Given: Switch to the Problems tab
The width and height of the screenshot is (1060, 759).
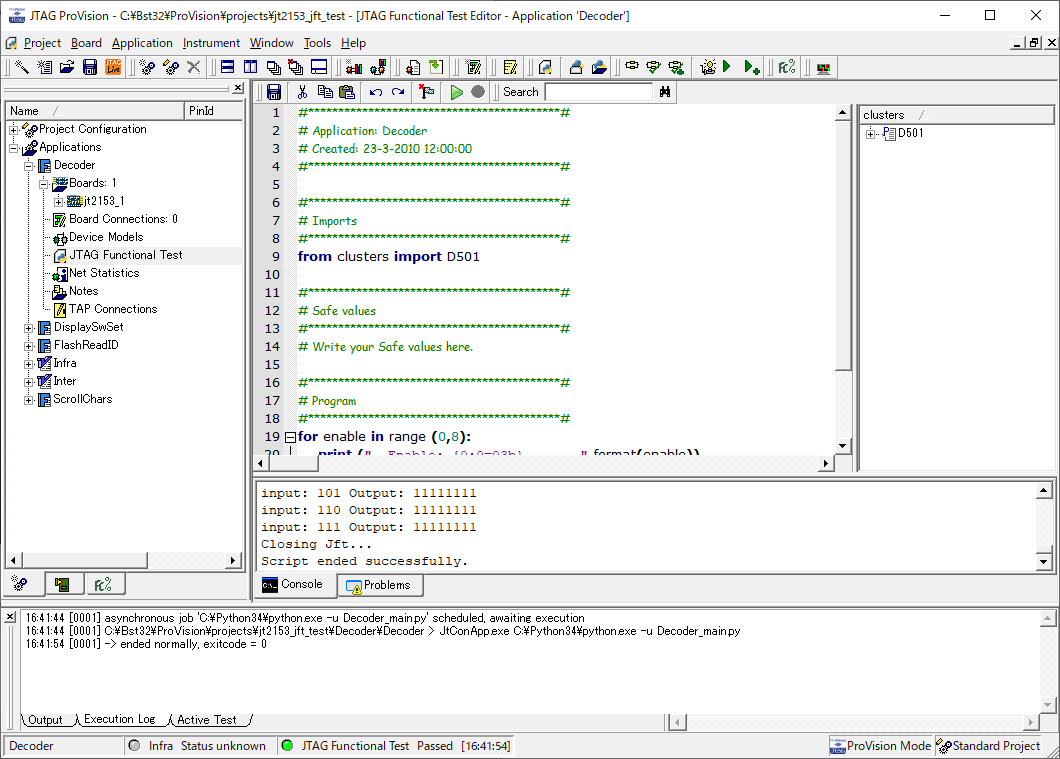Looking at the screenshot, I should click(380, 585).
